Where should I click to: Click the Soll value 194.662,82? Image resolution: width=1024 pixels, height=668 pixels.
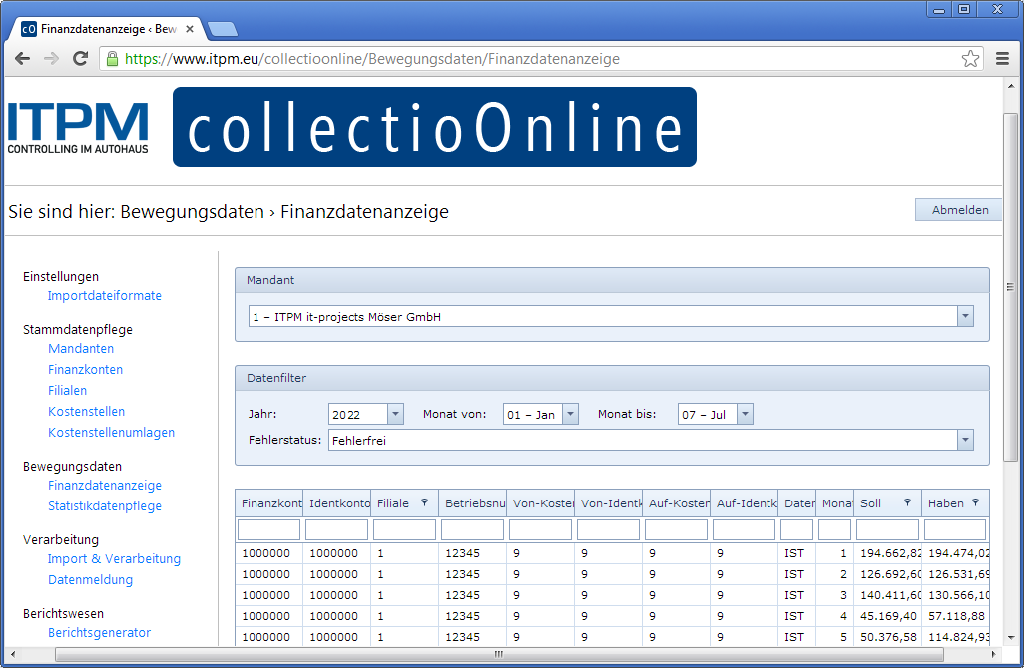pyautogui.click(x=890, y=553)
